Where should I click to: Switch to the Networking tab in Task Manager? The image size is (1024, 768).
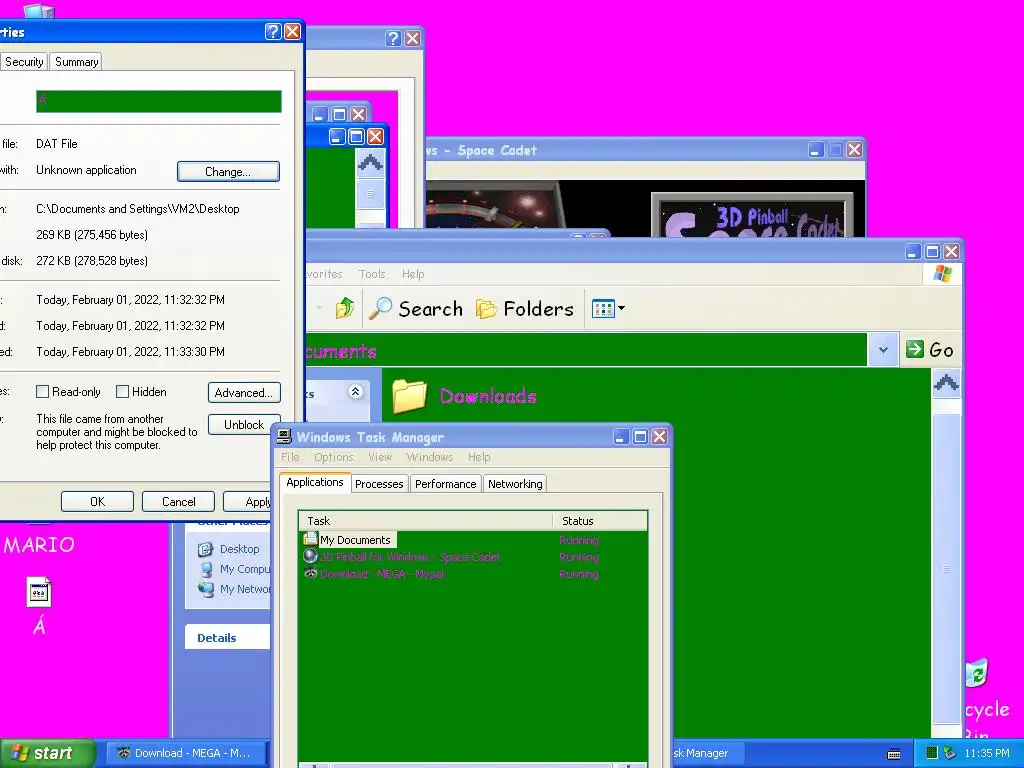[x=515, y=484]
